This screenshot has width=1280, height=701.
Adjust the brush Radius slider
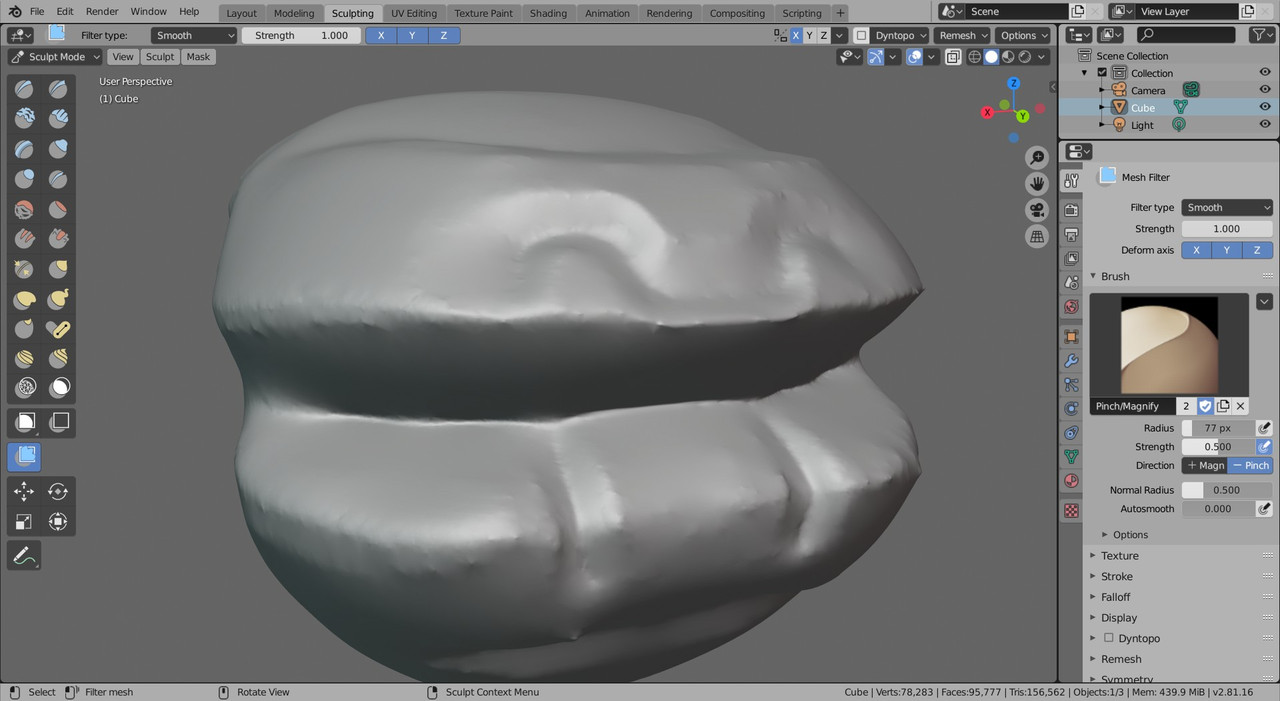[1218, 428]
